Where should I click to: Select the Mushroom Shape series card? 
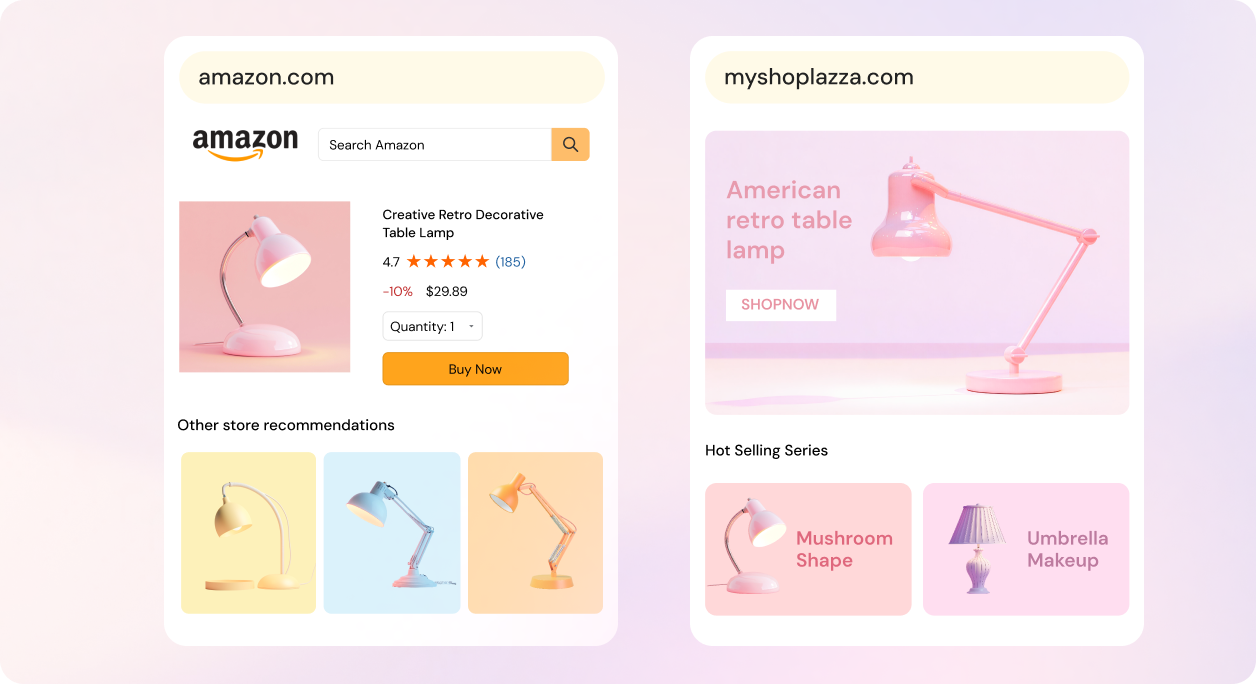point(808,549)
